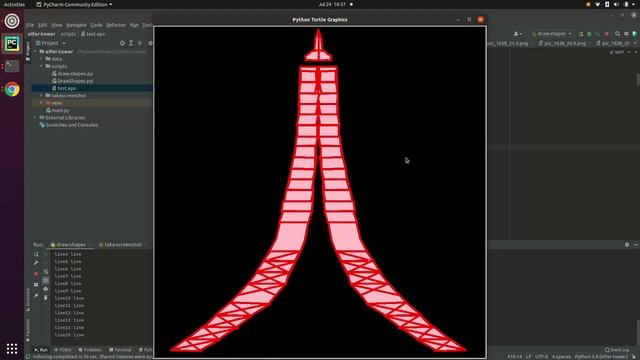Open the View menu
This screenshot has height=360, width=640.
[x=57, y=25]
